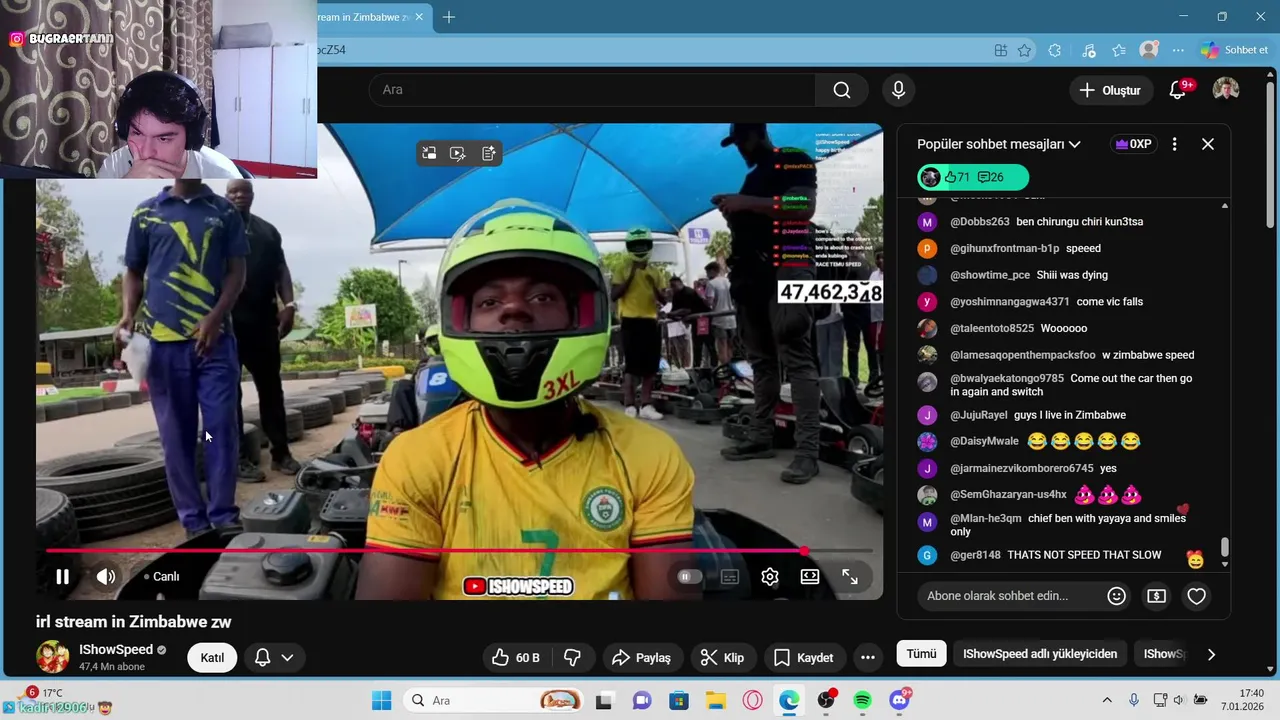The width and height of the screenshot is (1280, 720).
Task: Create a clip with Klip button
Action: pos(722,657)
